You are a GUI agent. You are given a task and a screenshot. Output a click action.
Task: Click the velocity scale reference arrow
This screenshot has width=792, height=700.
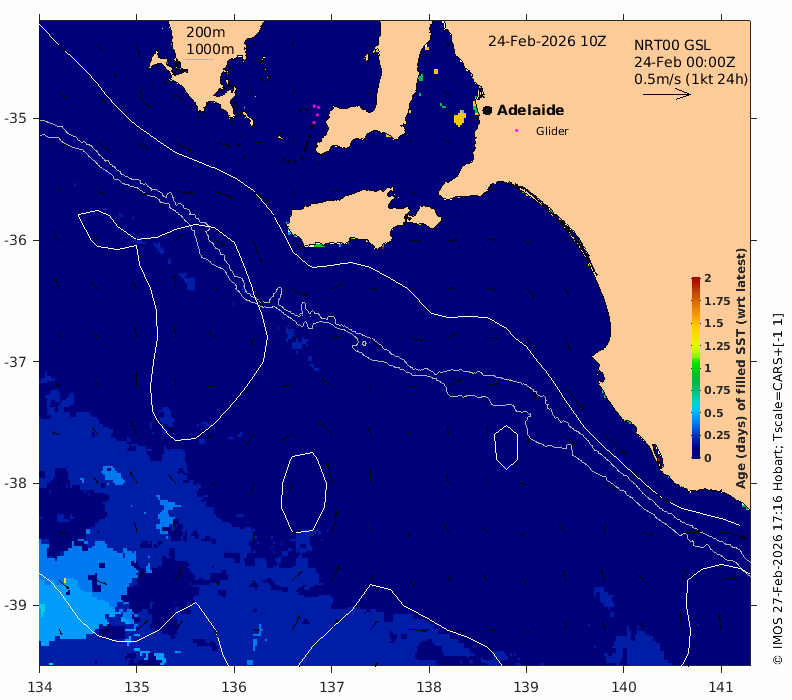click(667, 94)
